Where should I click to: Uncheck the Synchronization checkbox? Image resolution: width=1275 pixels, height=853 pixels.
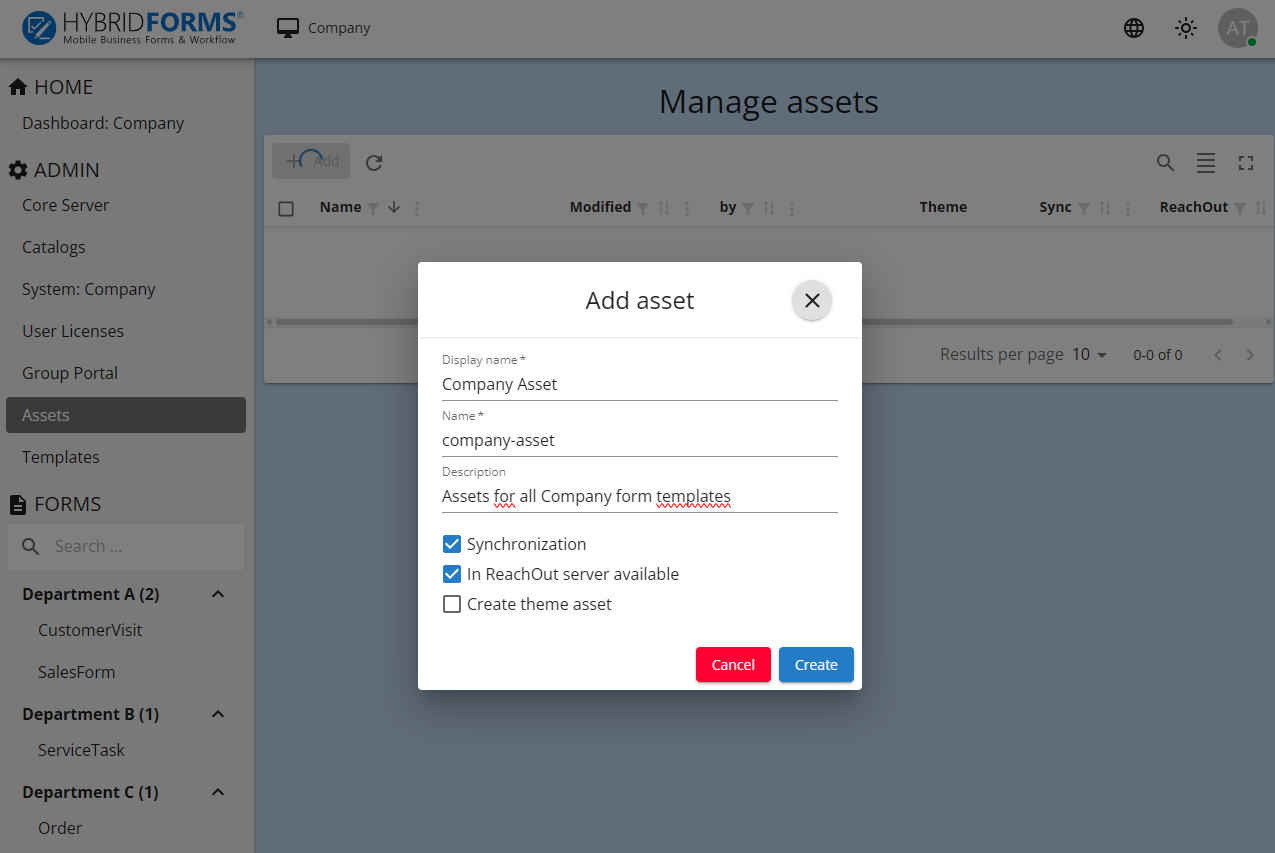pos(452,544)
